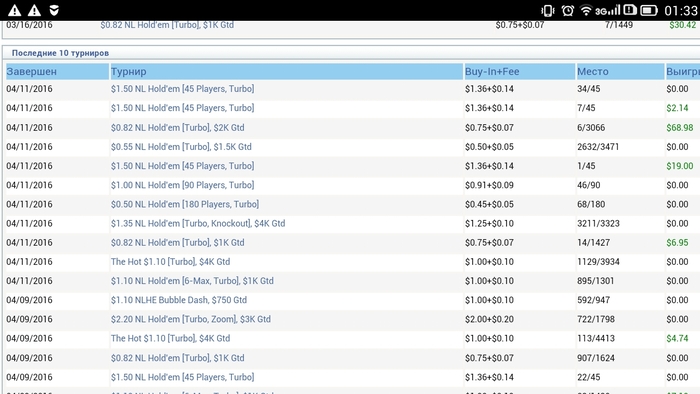Open $0.50 NL Hold'em [180 Players, Turbo]
Viewport: 700px width, 394px height.
185,204
